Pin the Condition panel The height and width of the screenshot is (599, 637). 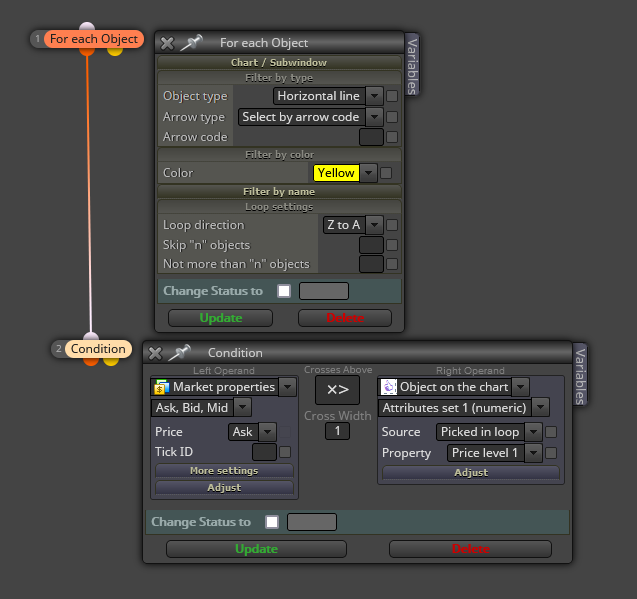179,353
